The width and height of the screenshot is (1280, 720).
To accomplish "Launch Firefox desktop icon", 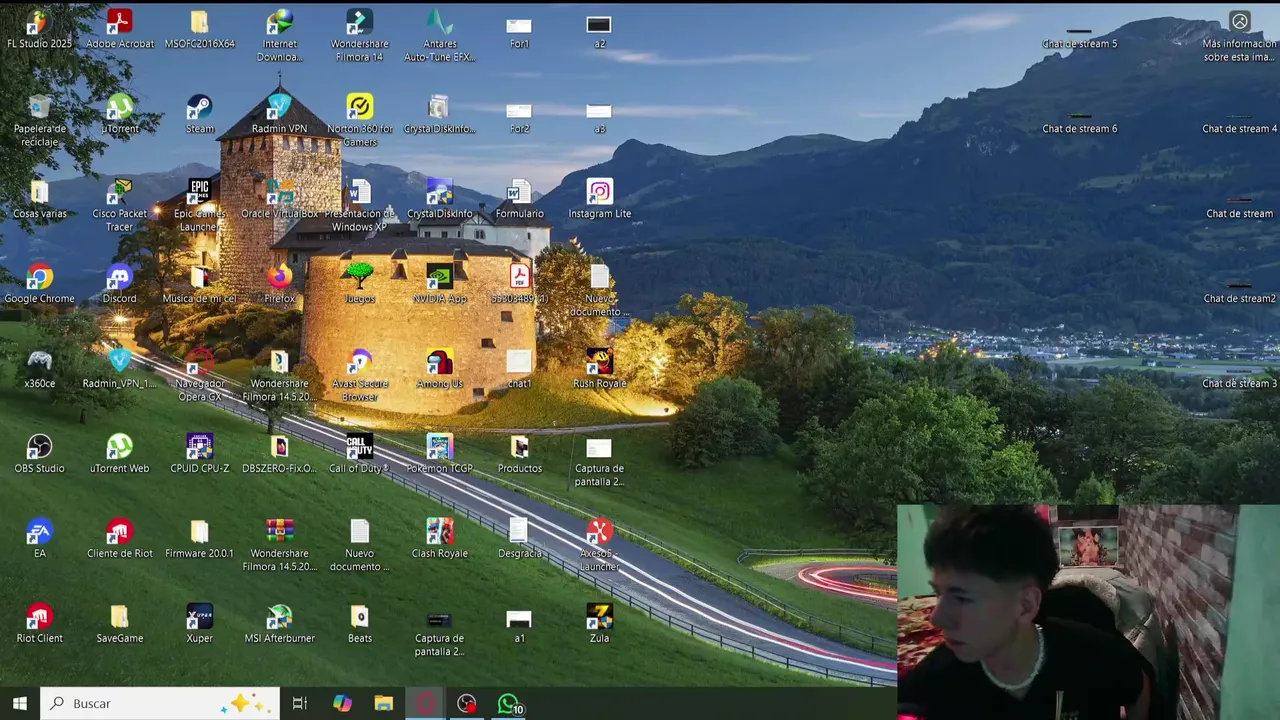I will click(279, 277).
